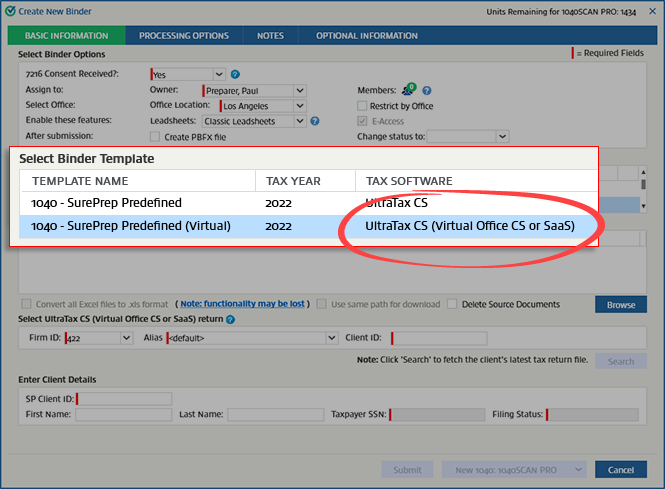Click the SP Client ID input field

(x=124, y=399)
